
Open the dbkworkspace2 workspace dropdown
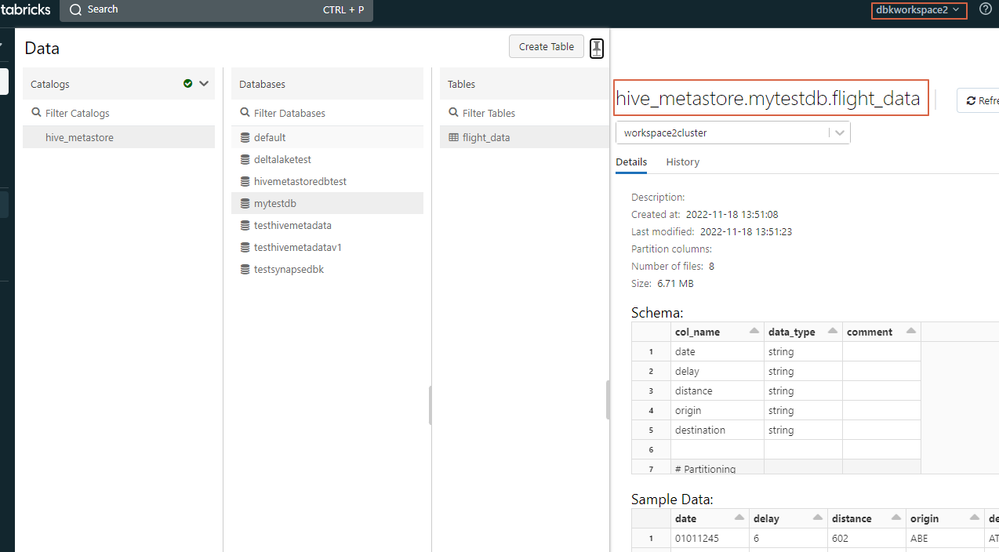click(919, 10)
